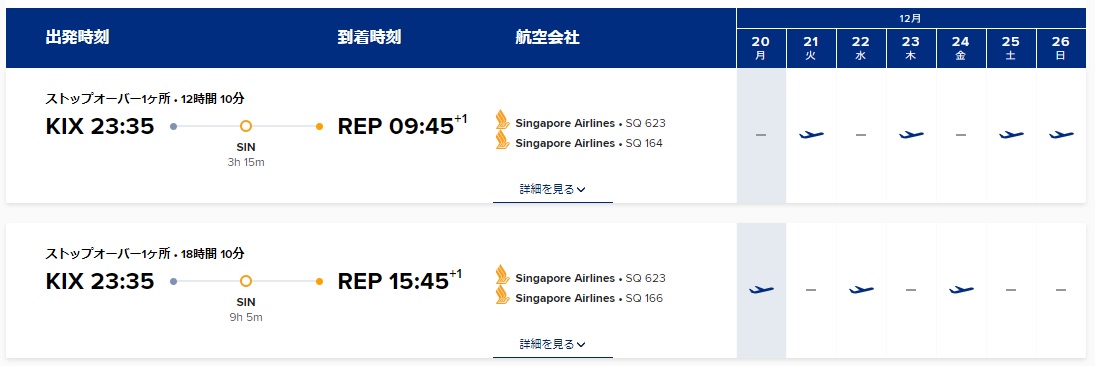This screenshot has width=1095, height=366.
Task: Click the 到着時刻 column heading
Action: (369, 38)
